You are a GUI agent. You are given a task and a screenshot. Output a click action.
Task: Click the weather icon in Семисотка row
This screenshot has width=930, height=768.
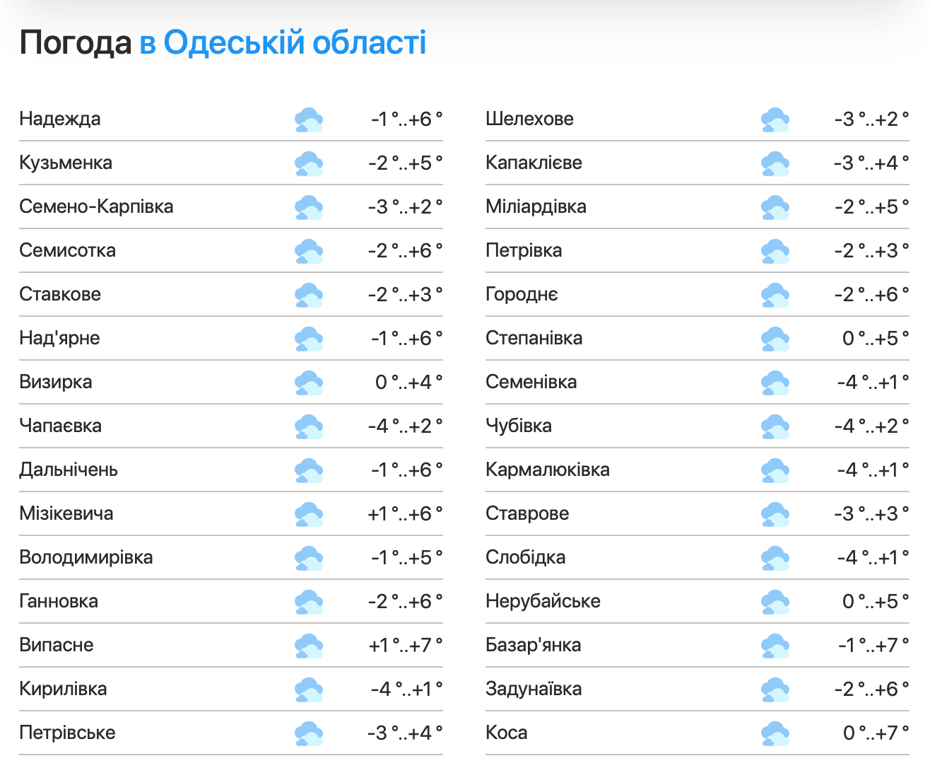click(x=309, y=251)
